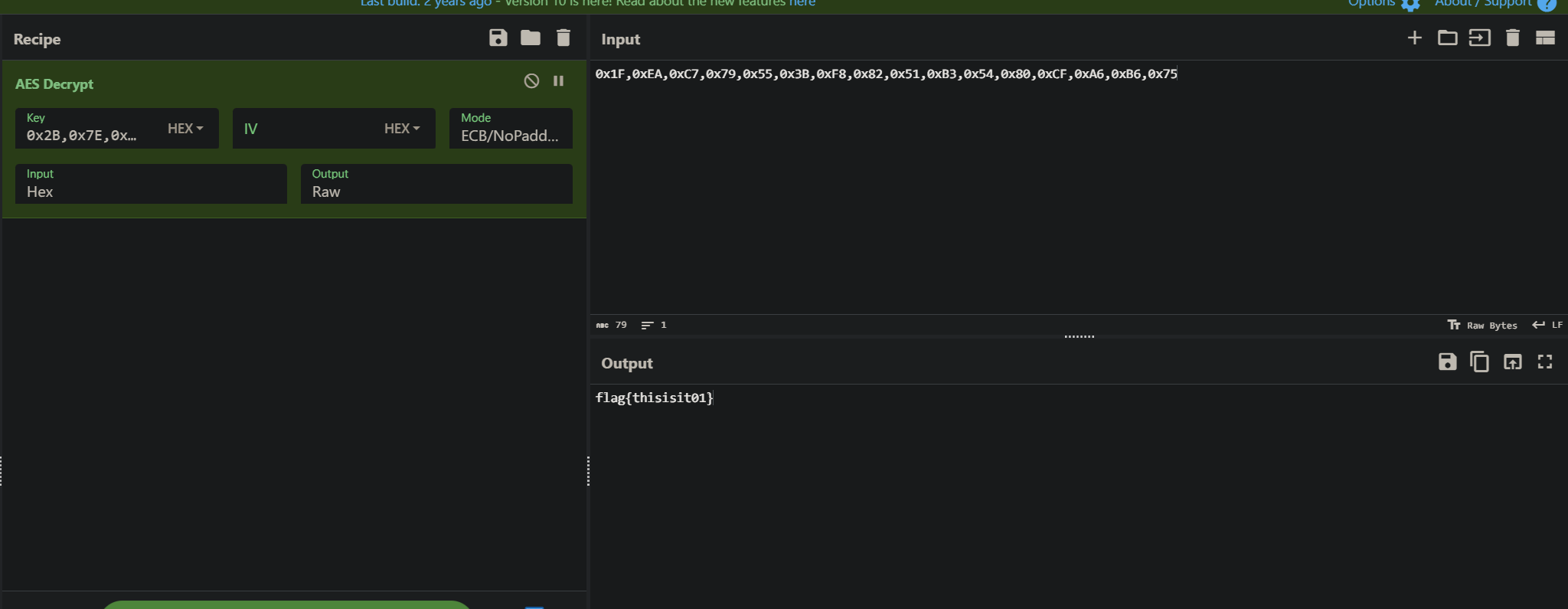Click the AES Decrypt operation title
This screenshot has width=1568, height=609.
54,84
